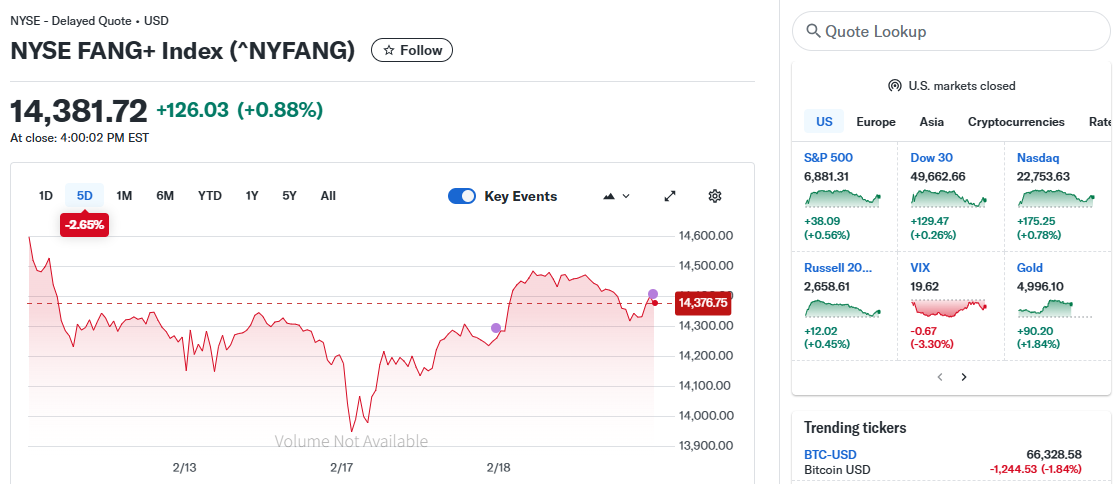
Task: Show the All time chart range
Action: click(328, 196)
